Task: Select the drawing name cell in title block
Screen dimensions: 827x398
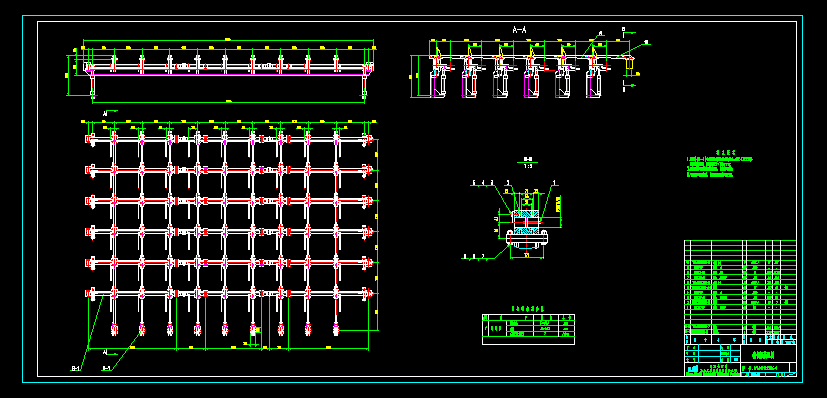Action: [x=768, y=353]
